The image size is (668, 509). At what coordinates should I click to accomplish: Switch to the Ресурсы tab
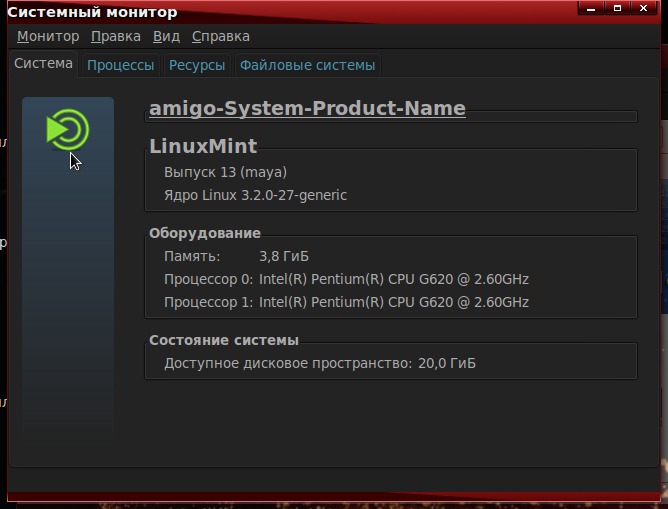coord(197,65)
